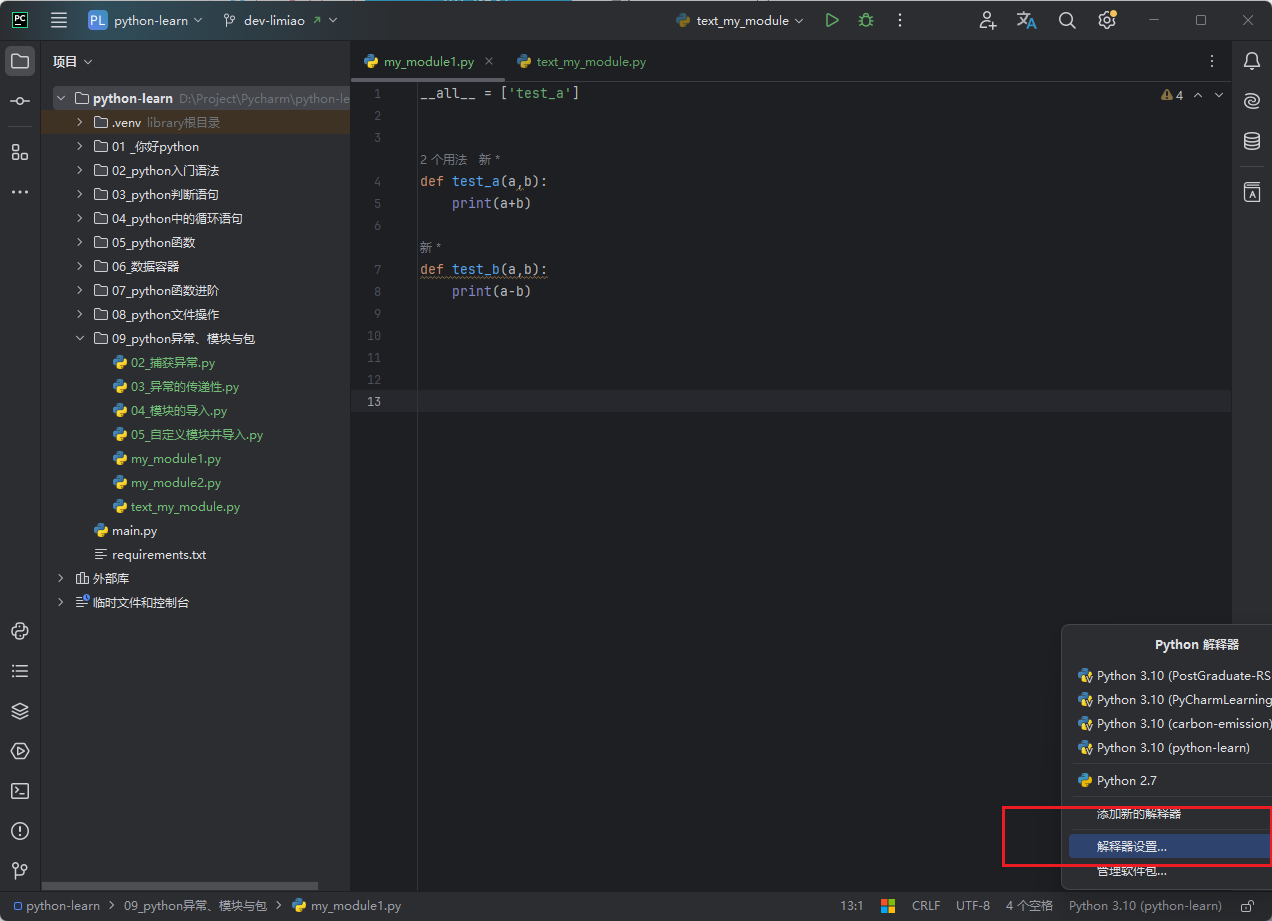The image size is (1272, 921).
Task: Open the Git tool window
Action: pos(20,871)
